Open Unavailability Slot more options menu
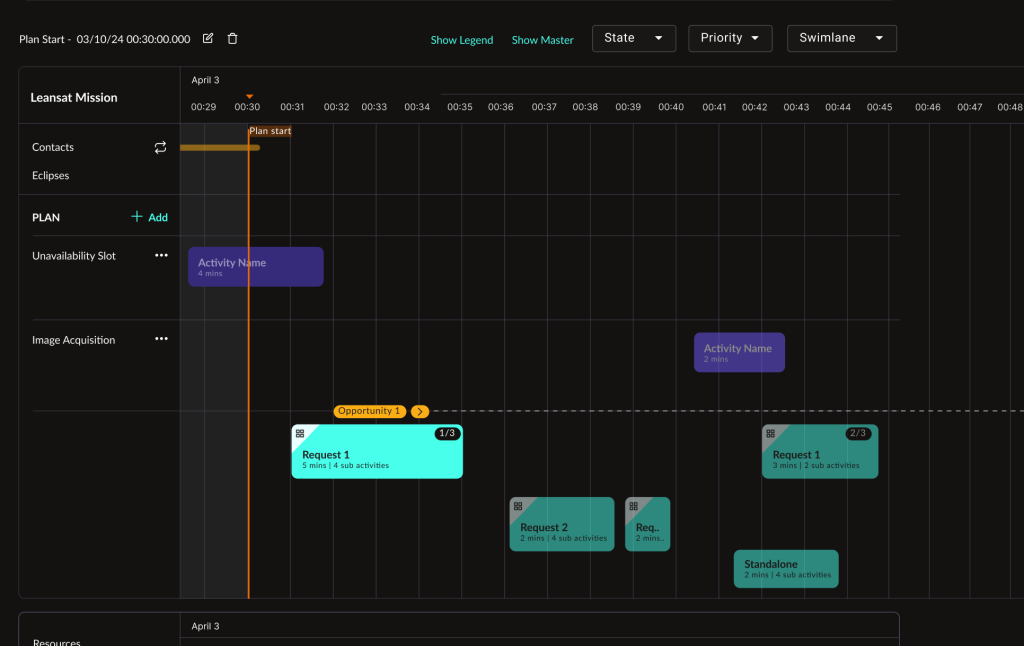 point(161,255)
